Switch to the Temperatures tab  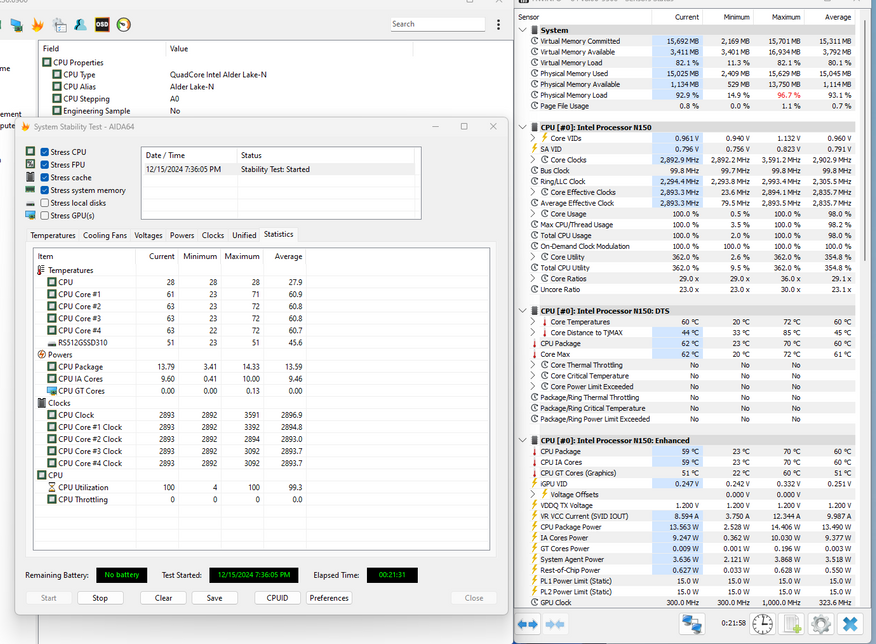coord(52,235)
